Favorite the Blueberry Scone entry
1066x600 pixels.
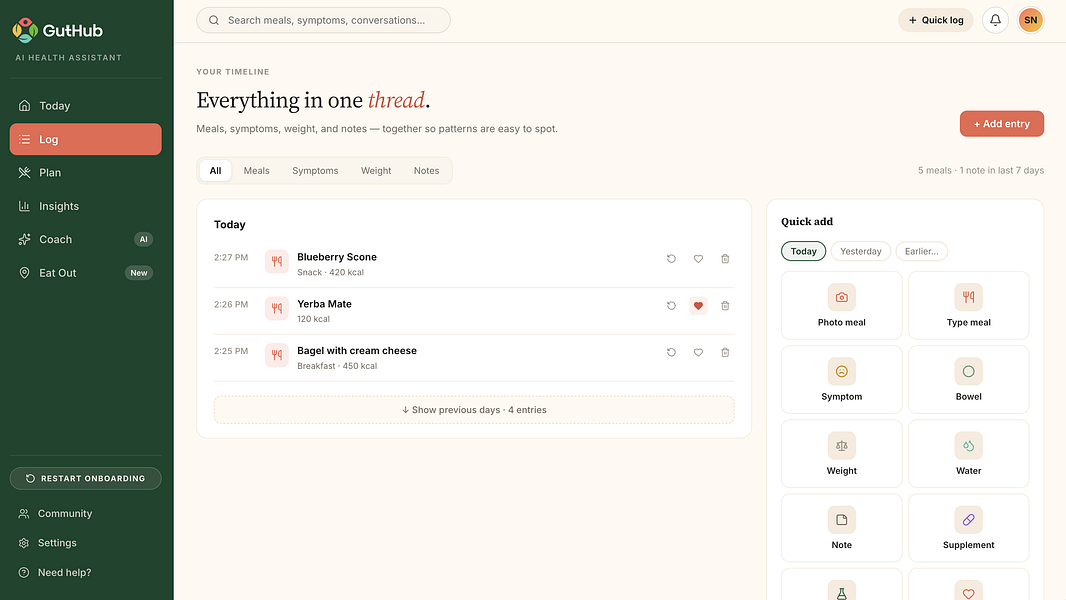coord(698,259)
